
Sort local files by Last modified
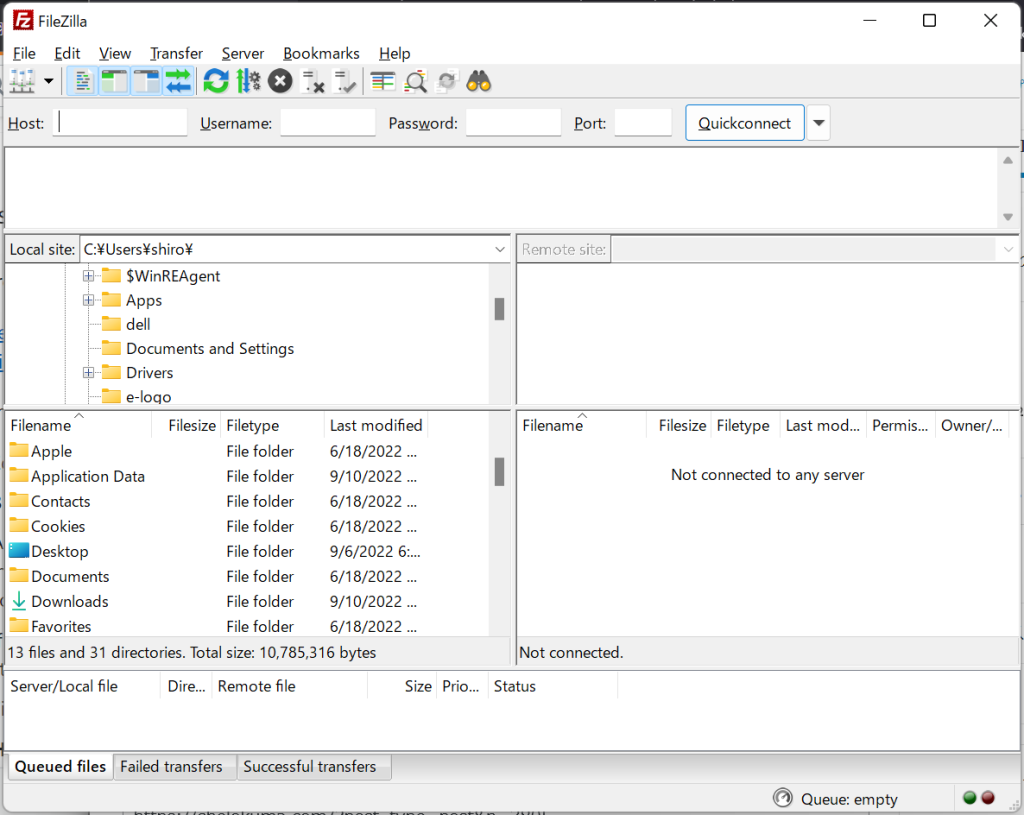tap(376, 426)
